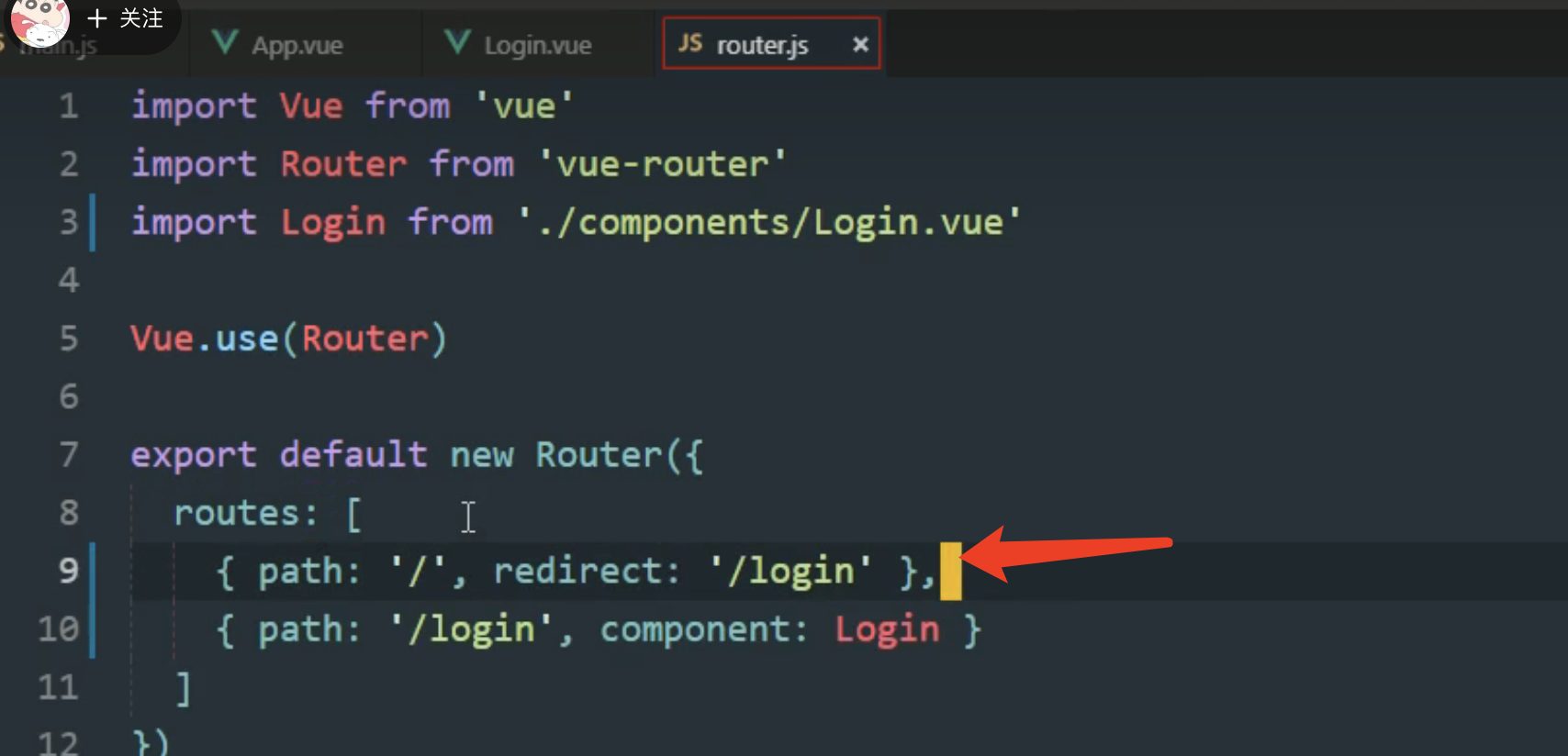This screenshot has width=1568, height=756.
Task: Click the new keyword on line 7
Action: click(482, 455)
